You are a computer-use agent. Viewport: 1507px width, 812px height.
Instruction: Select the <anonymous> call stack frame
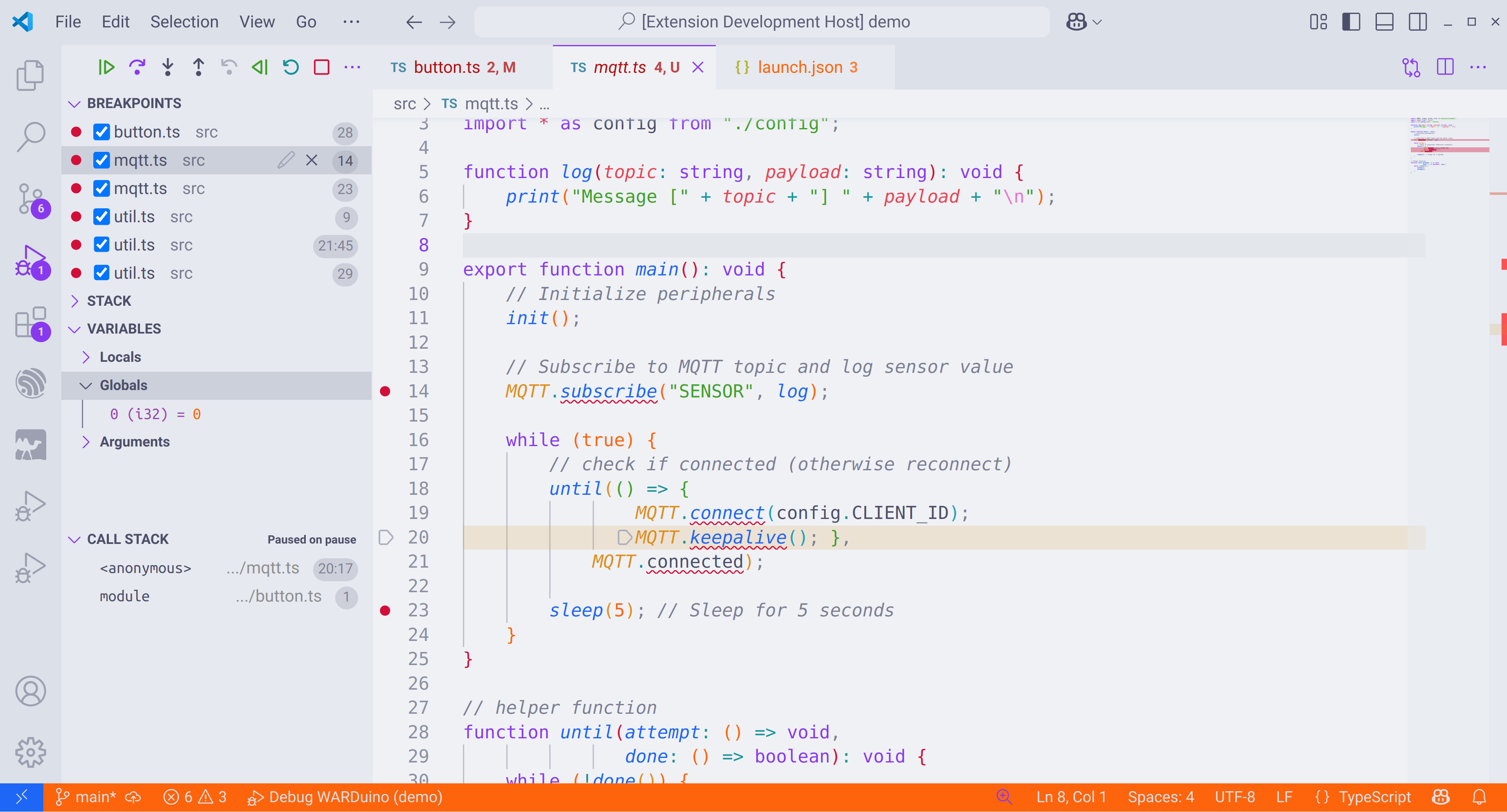pyautogui.click(x=217, y=568)
